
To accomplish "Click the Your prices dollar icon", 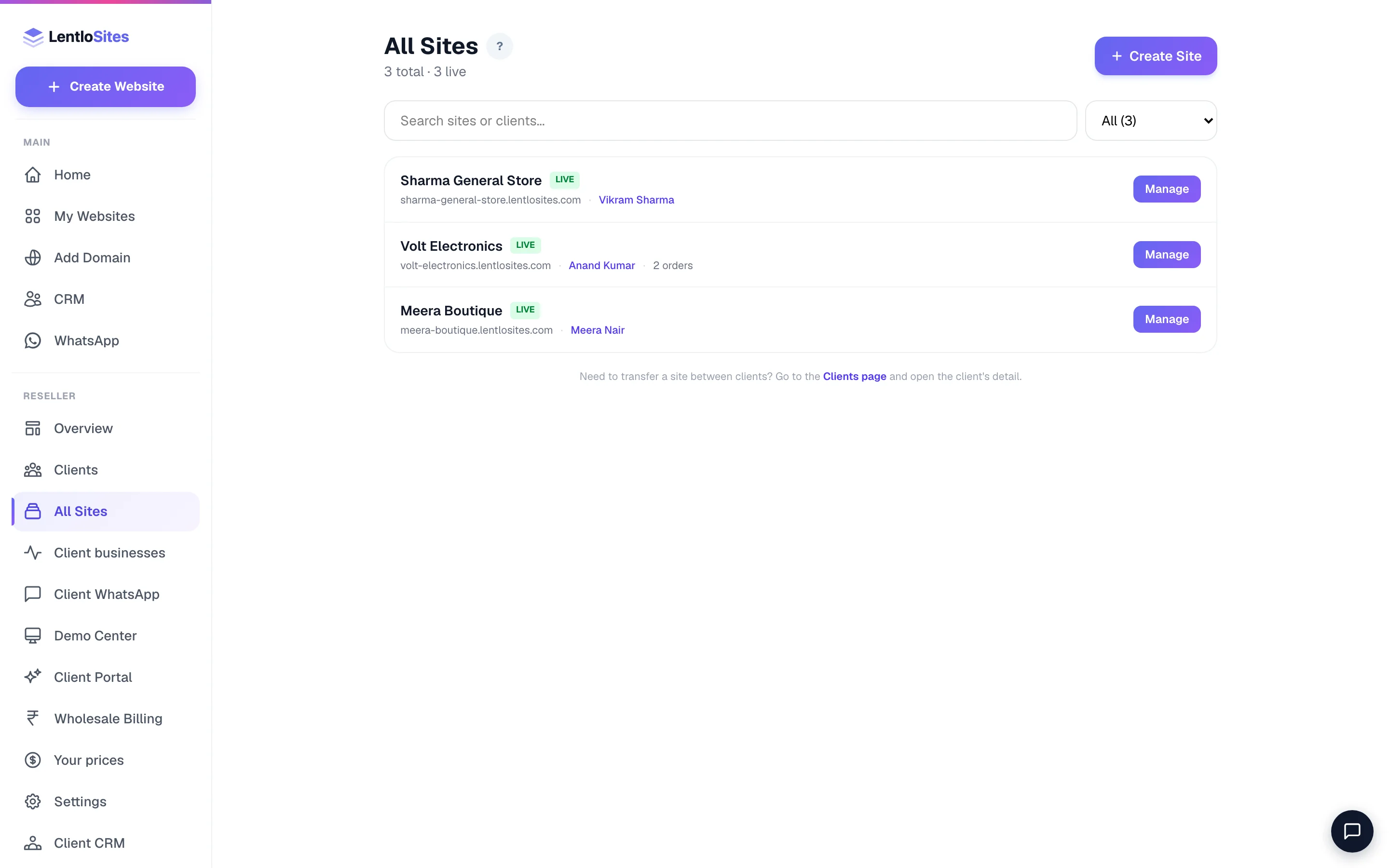I will coord(33,760).
